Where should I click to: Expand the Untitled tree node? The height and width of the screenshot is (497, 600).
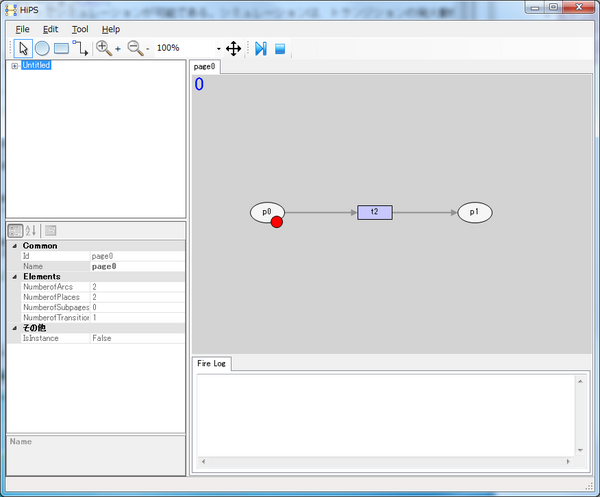pos(15,66)
